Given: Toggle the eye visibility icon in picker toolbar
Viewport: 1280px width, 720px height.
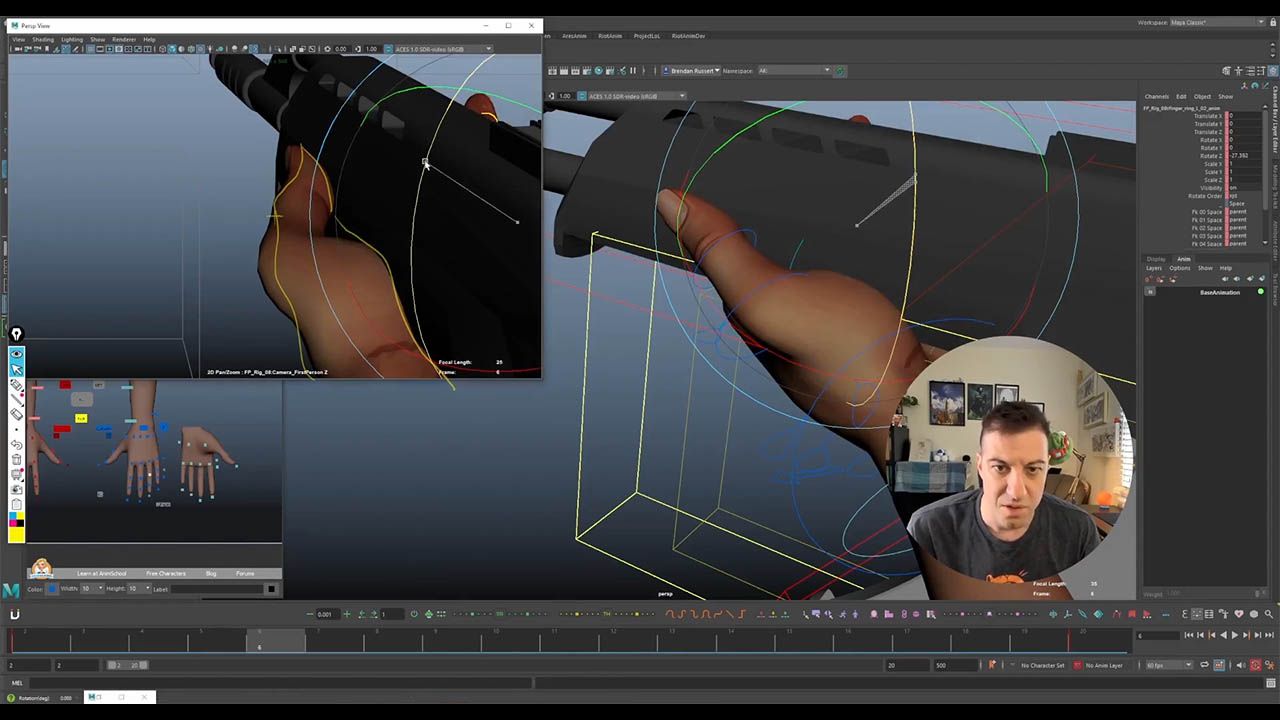Looking at the screenshot, I should coord(16,354).
